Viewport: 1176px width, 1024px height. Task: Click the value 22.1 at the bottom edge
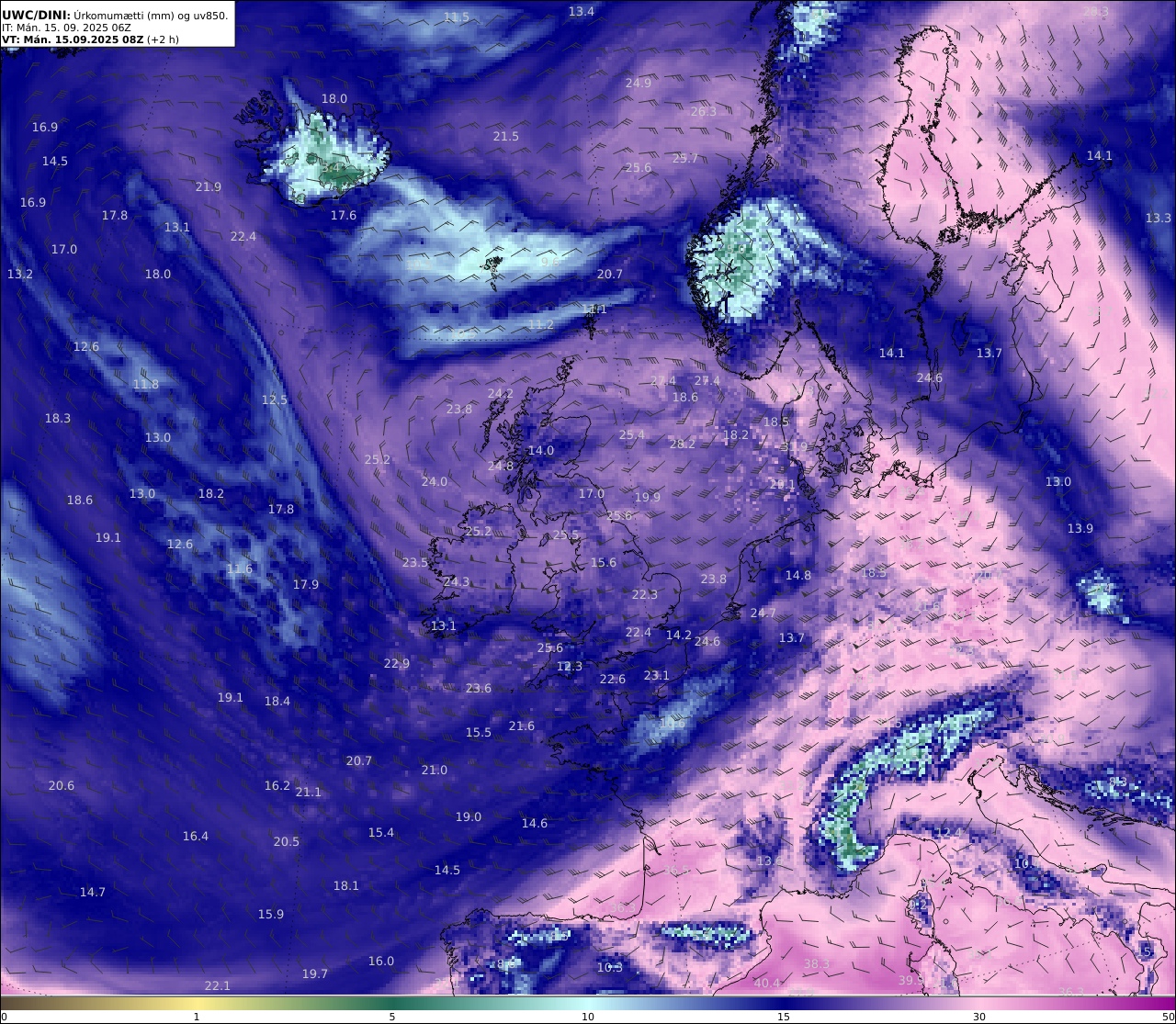point(218,985)
